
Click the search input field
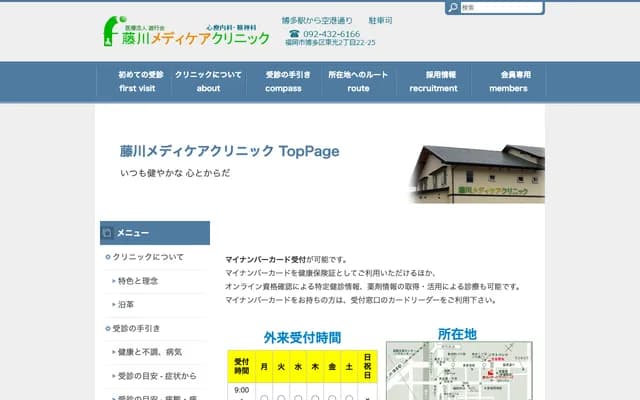tap(502, 7)
